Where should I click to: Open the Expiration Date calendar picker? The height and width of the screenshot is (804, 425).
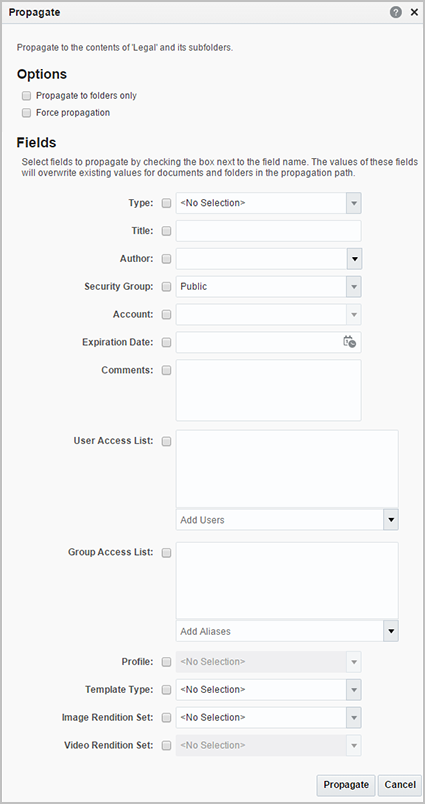[x=349, y=342]
